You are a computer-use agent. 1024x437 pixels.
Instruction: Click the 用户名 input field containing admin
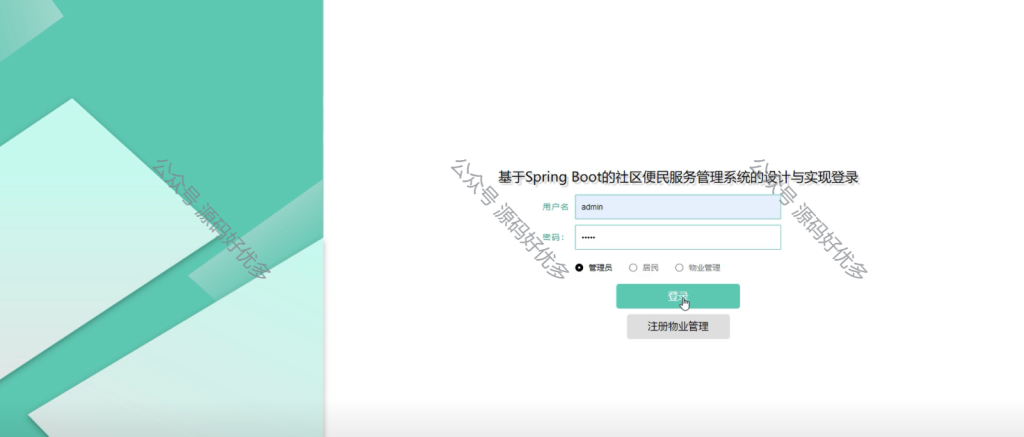click(677, 207)
